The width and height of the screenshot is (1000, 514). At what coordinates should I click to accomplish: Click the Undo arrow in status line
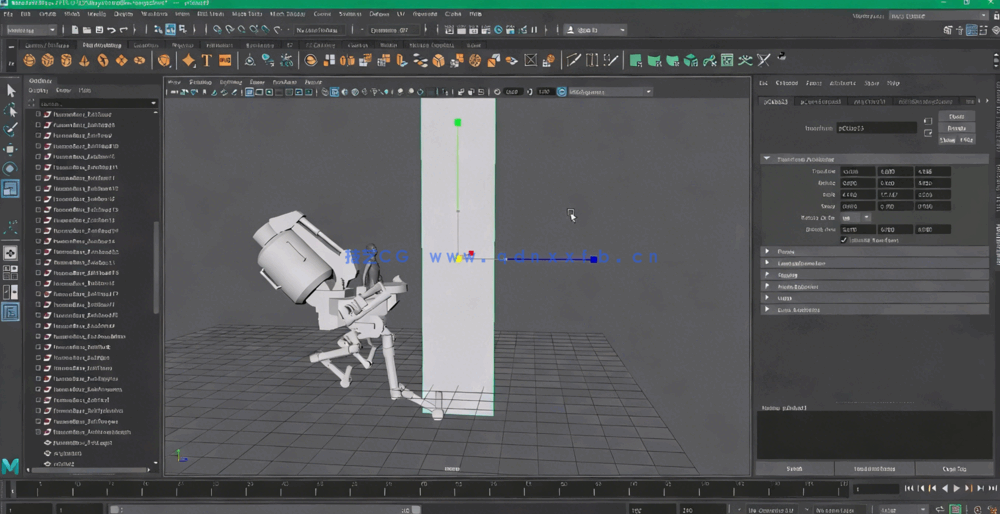coord(111,30)
